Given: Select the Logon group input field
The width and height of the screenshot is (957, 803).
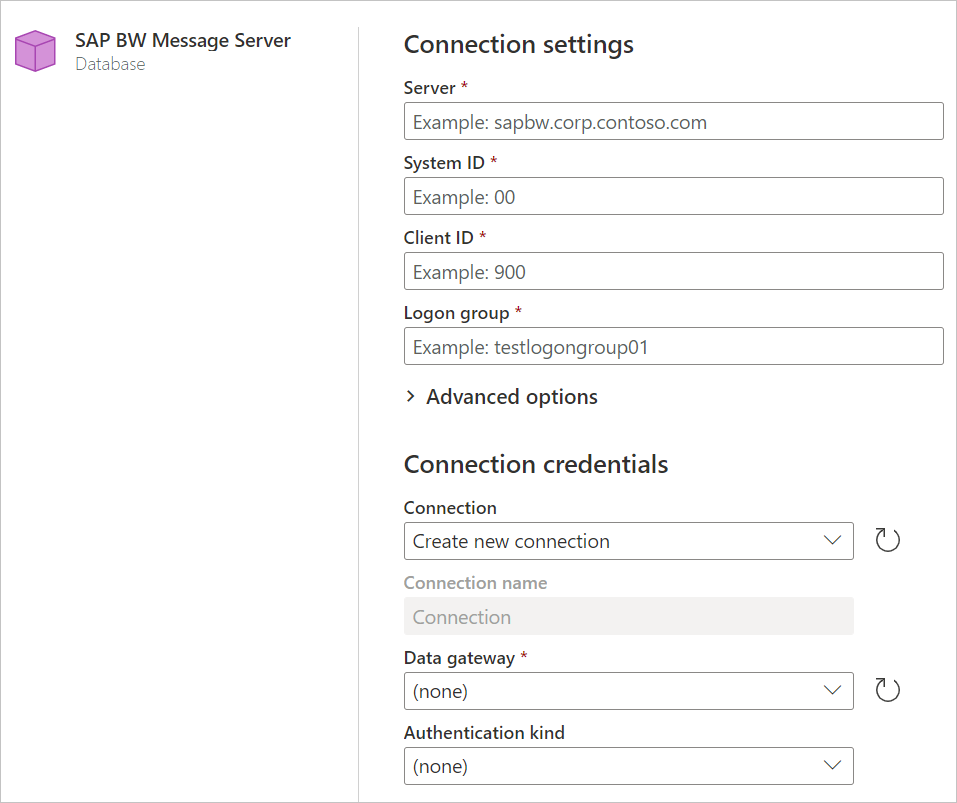Looking at the screenshot, I should [673, 346].
